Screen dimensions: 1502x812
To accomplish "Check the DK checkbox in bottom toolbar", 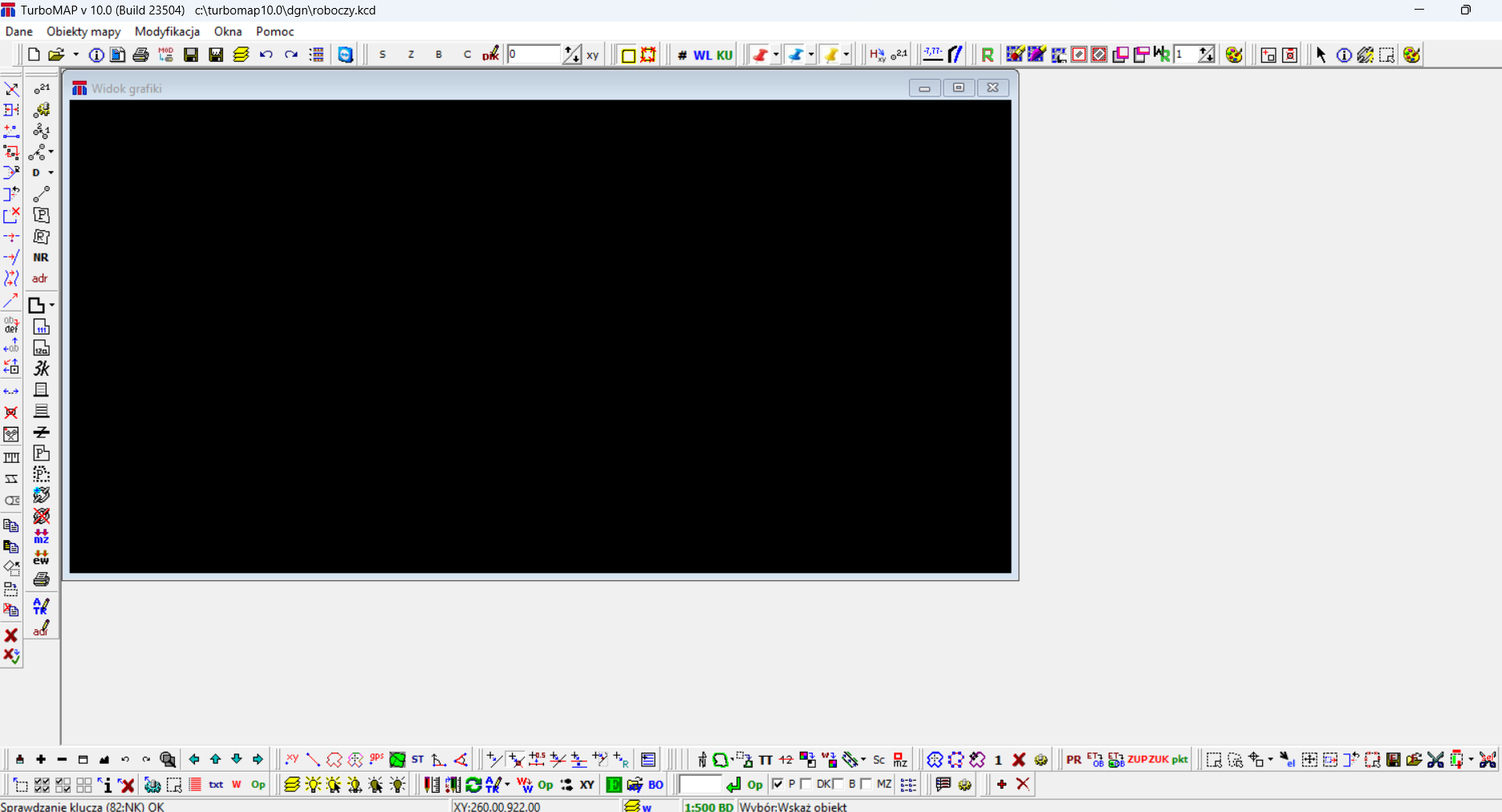I will (x=807, y=785).
